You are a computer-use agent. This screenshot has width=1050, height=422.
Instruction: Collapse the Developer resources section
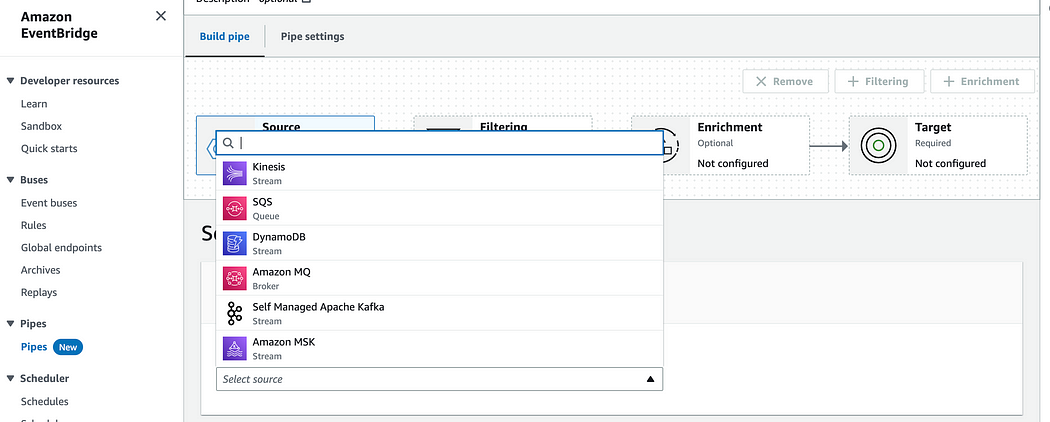tap(11, 80)
